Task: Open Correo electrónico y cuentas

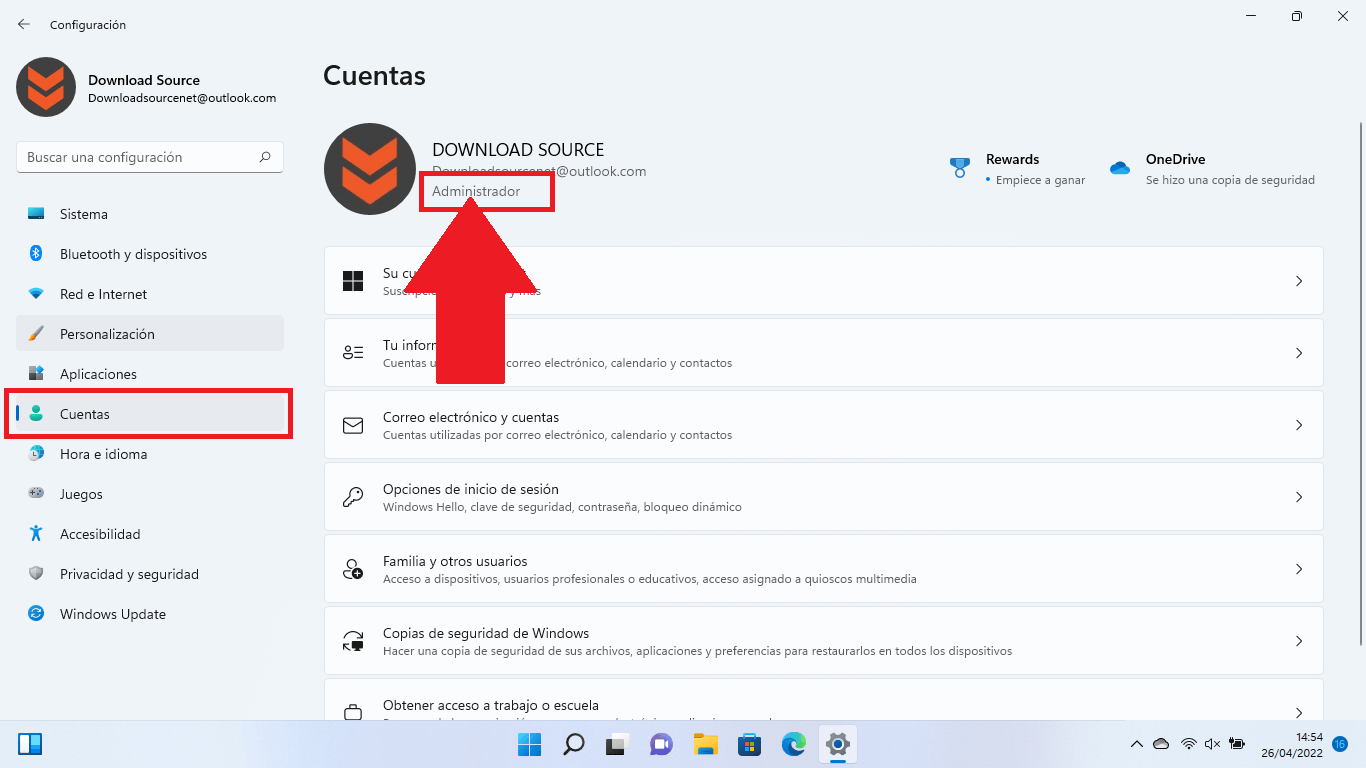Action: pos(823,425)
